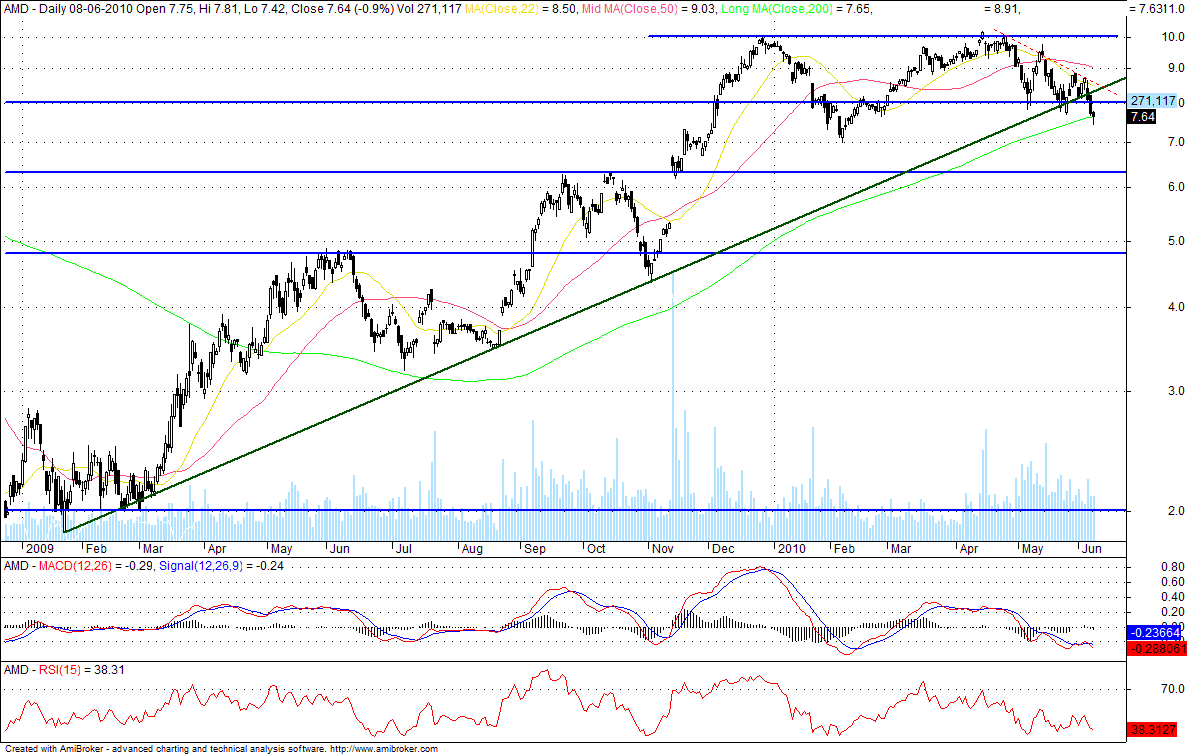Screen dimensions: 1187x755
Task: Click the pink Mid MA(Close,50) = 9.03 label
Action: click(650, 9)
